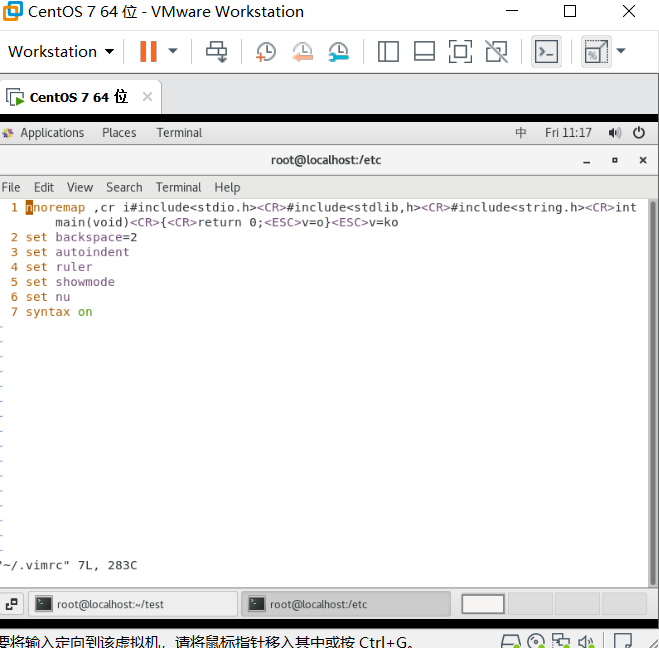Open the Places menu
The image size is (659, 648).
pyautogui.click(x=119, y=133)
